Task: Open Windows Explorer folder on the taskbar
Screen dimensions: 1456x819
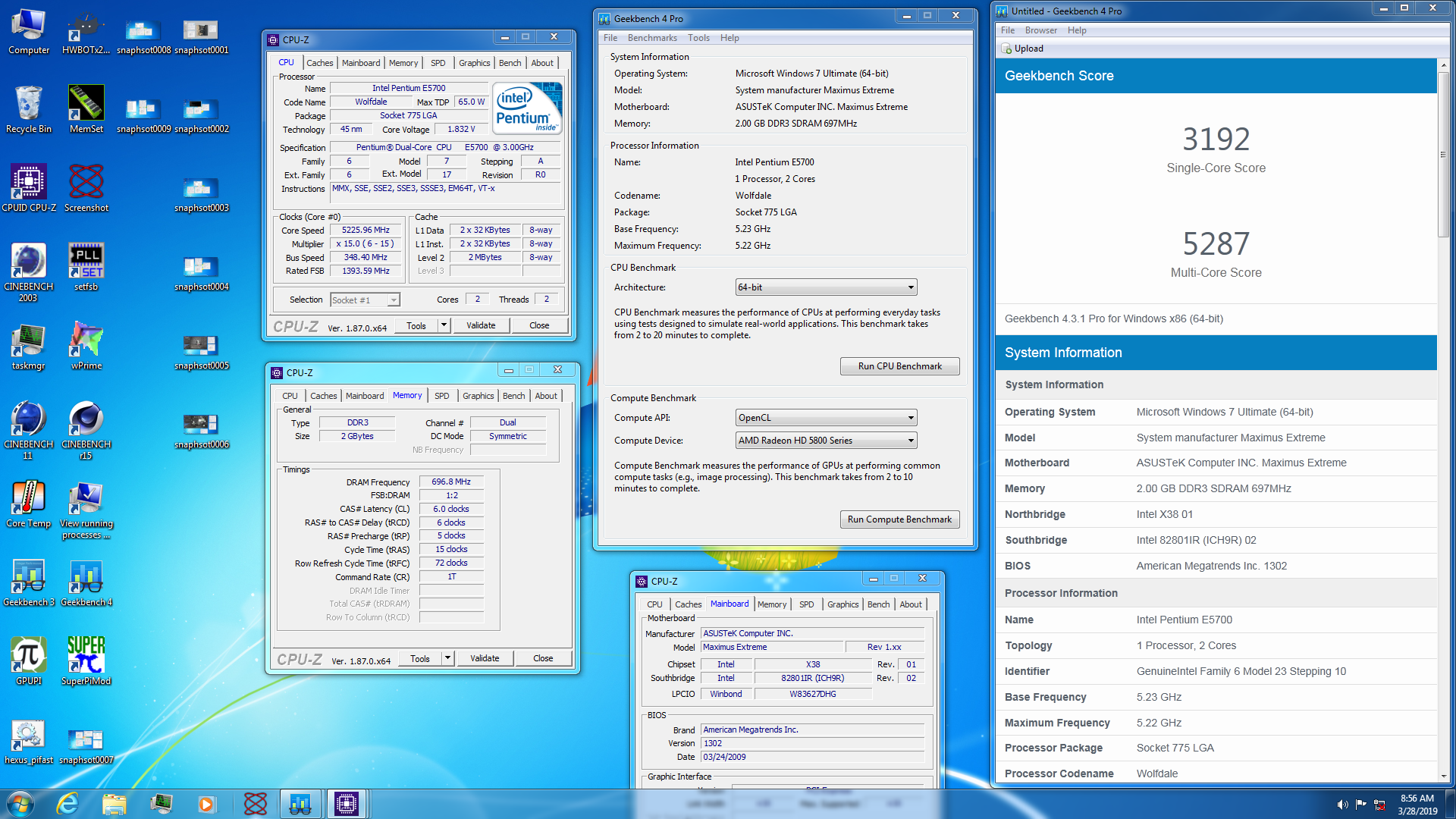Action: [115, 804]
